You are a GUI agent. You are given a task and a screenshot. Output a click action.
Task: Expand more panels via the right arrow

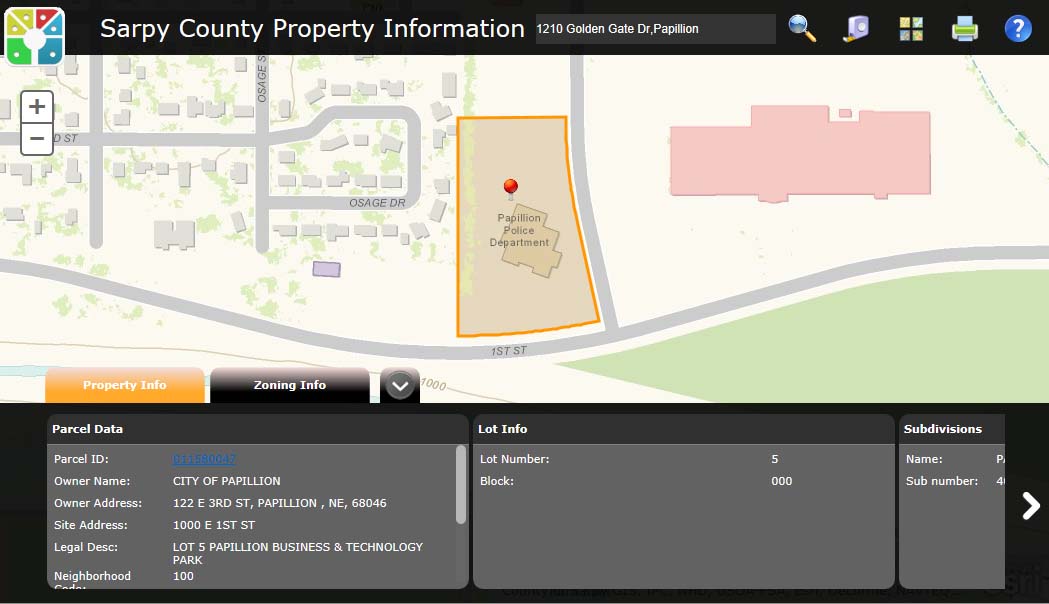click(1030, 506)
